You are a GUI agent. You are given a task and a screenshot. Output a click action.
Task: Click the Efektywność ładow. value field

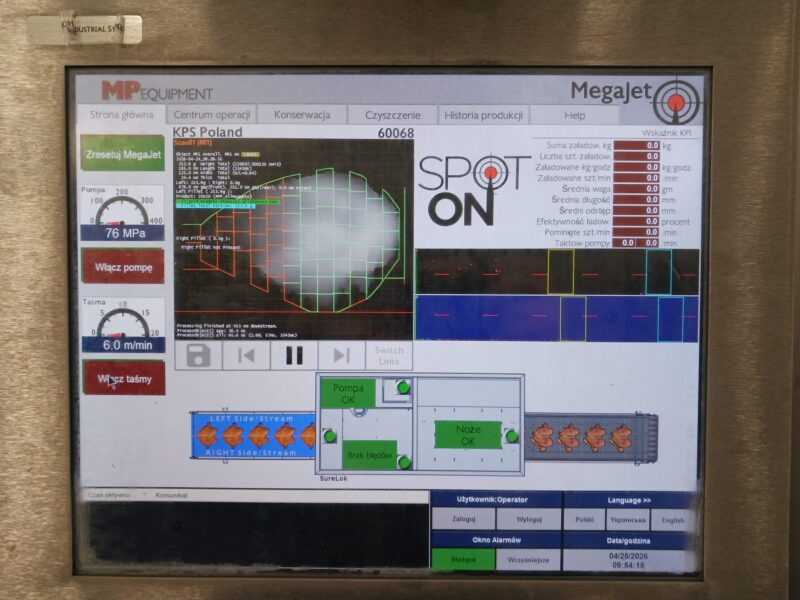point(636,221)
